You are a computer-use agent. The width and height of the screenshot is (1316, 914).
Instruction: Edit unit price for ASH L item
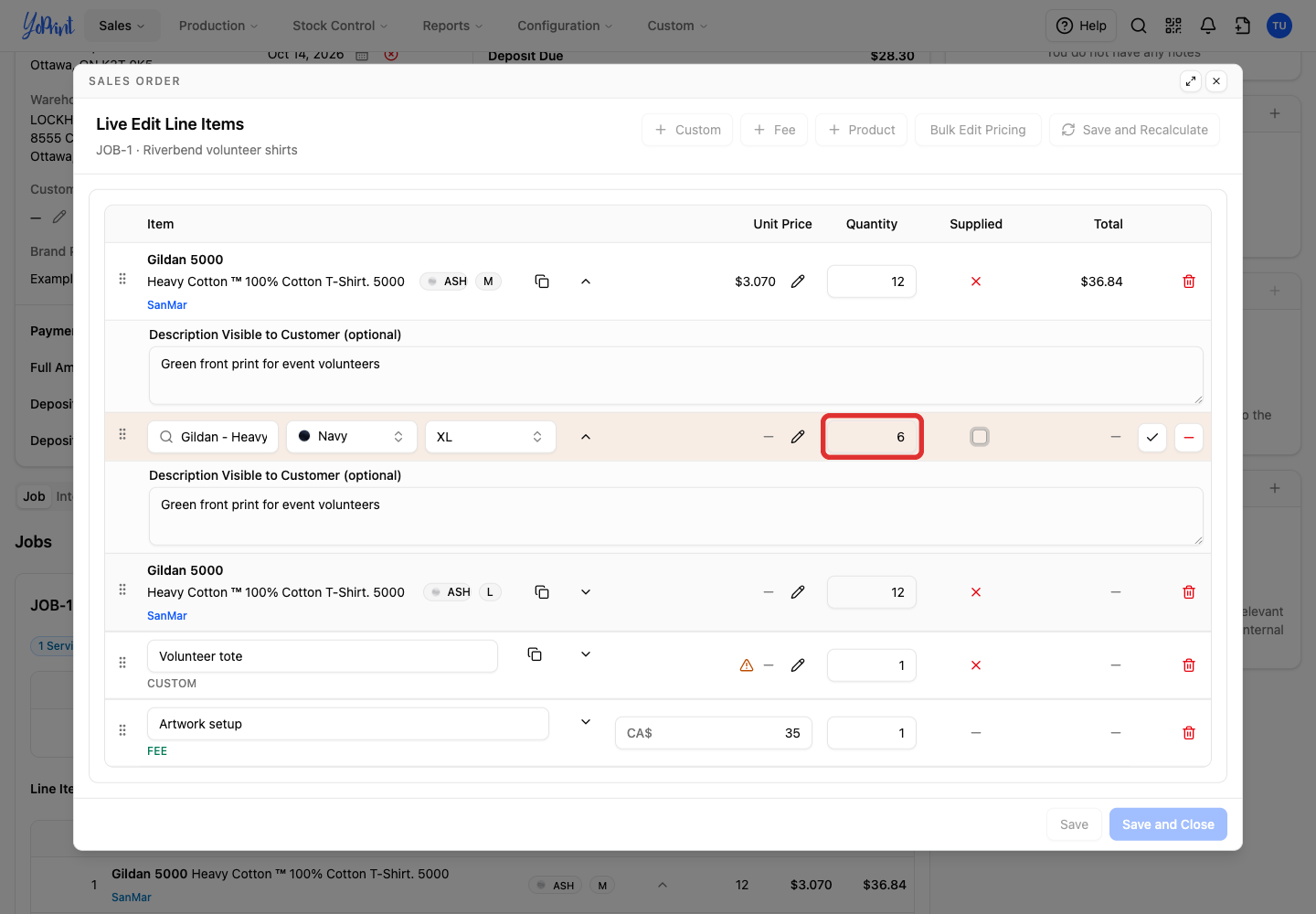pyautogui.click(x=798, y=592)
